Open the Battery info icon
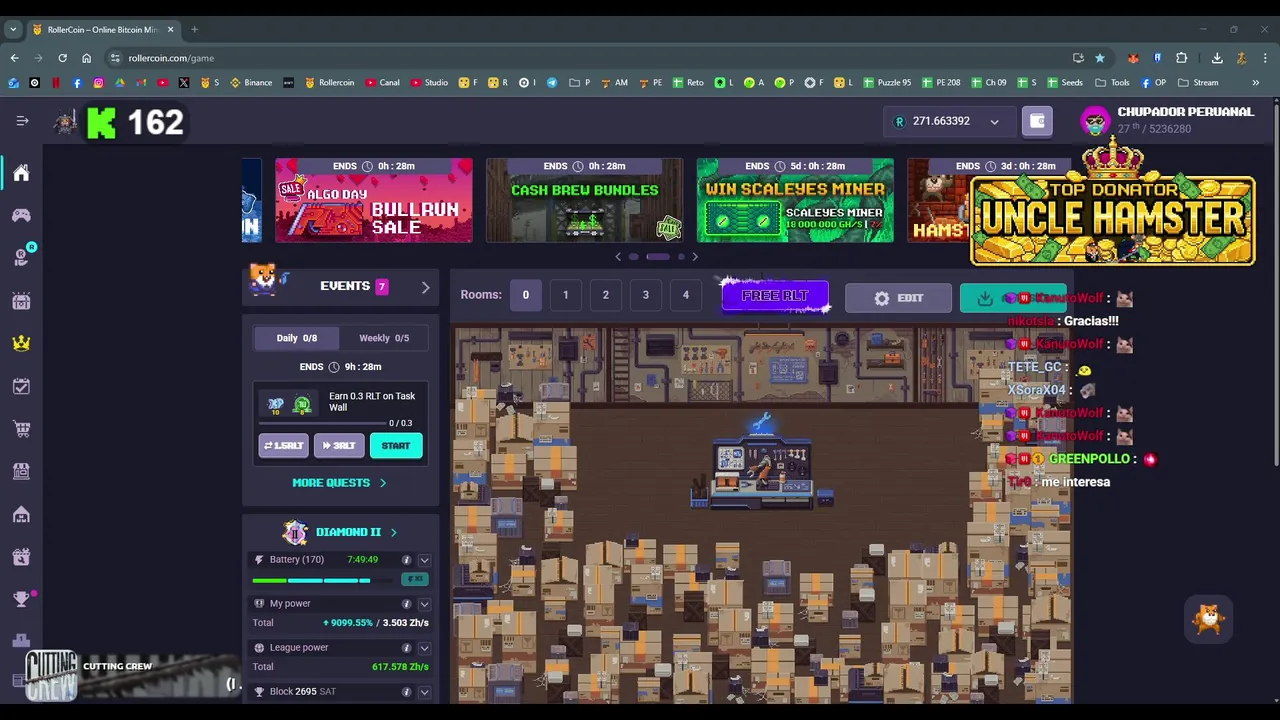The width and height of the screenshot is (1280, 720). (406, 560)
